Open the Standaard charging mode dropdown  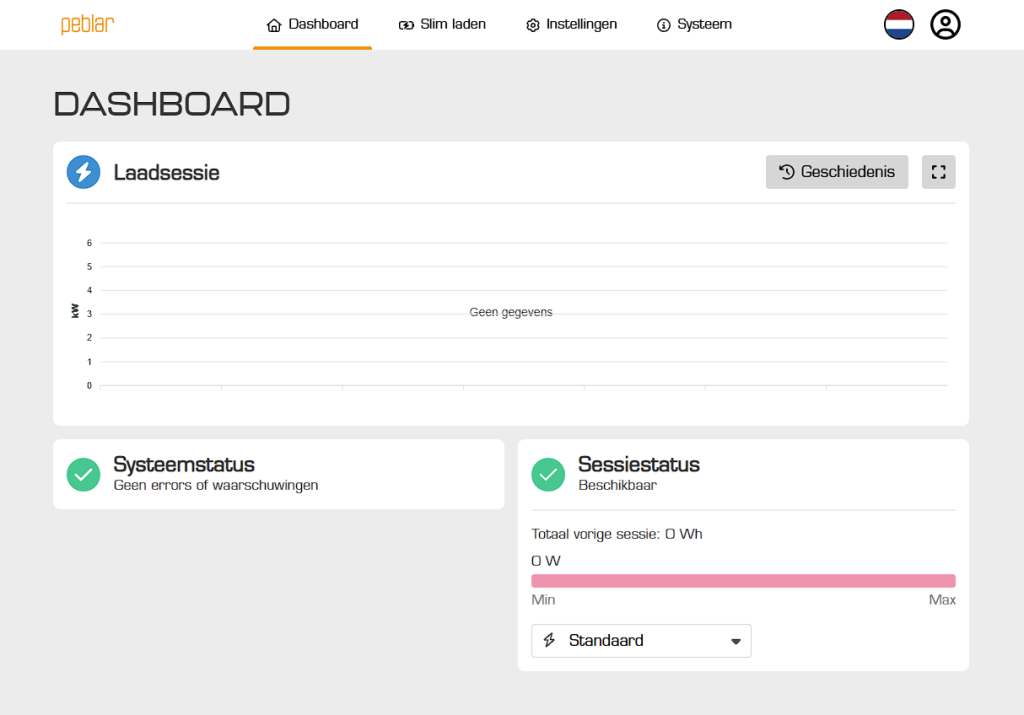(x=640, y=641)
